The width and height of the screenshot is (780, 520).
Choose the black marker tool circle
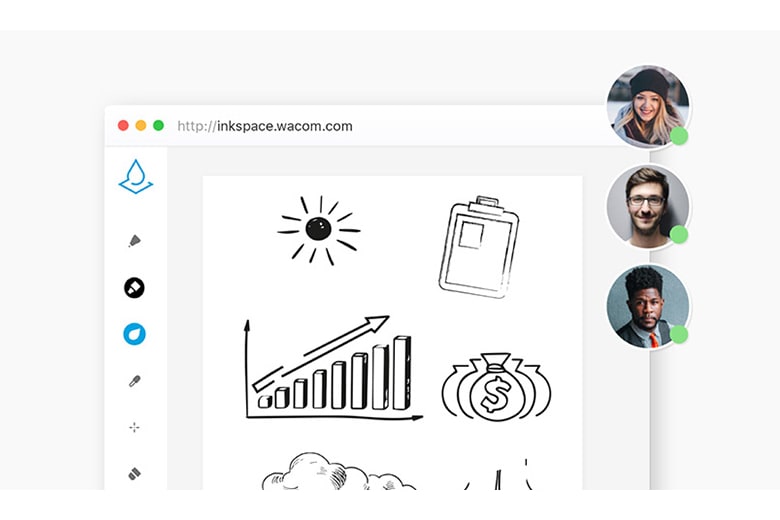coord(134,288)
